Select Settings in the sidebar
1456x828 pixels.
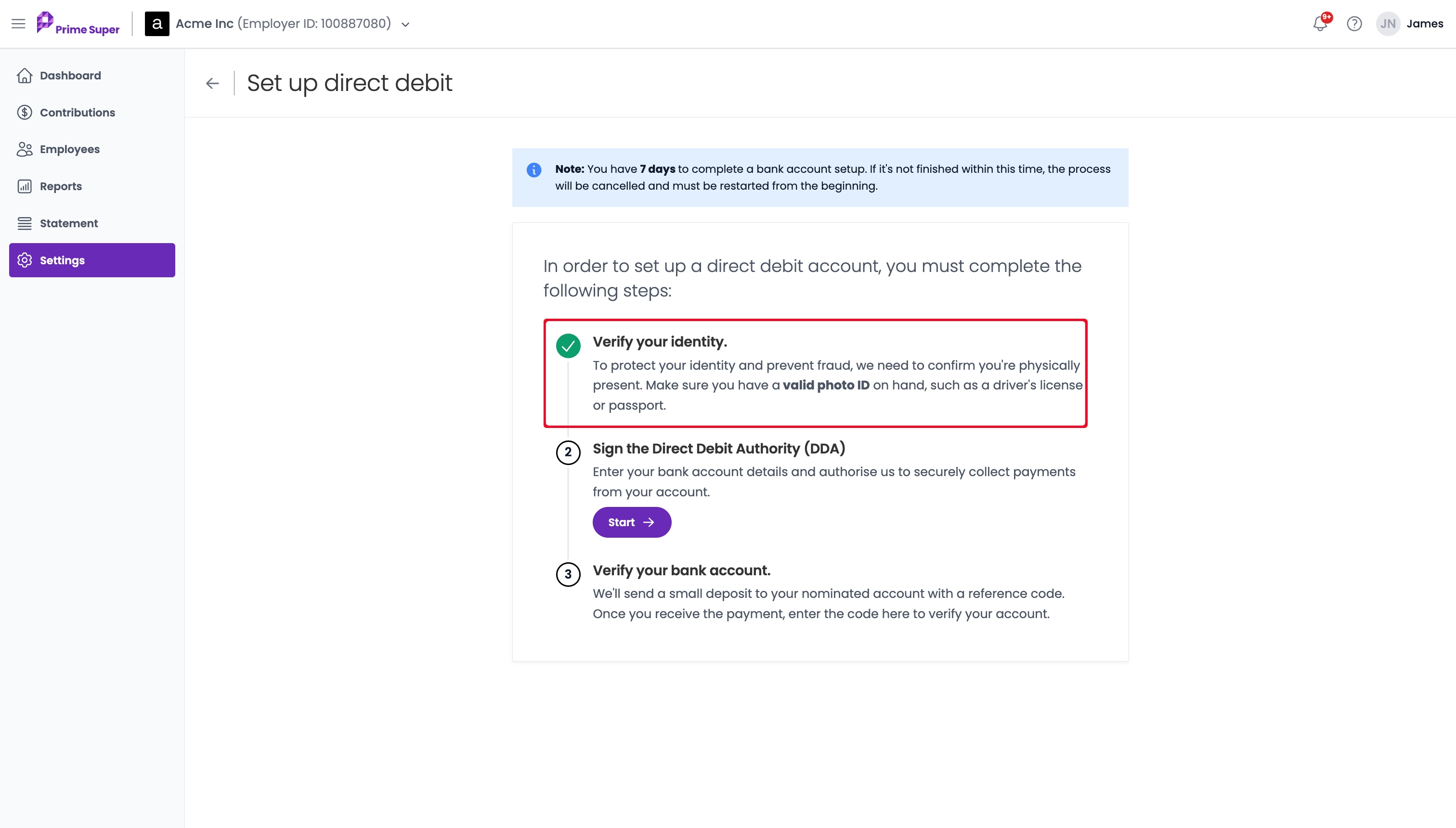pos(92,260)
